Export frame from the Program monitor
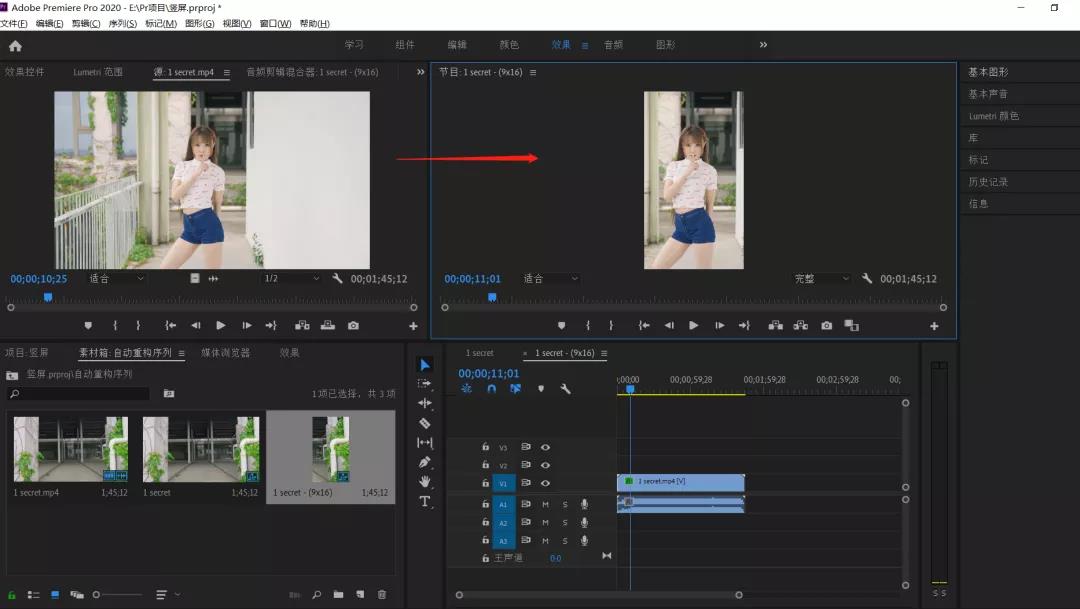Viewport: 1080px width, 609px height. click(826, 326)
